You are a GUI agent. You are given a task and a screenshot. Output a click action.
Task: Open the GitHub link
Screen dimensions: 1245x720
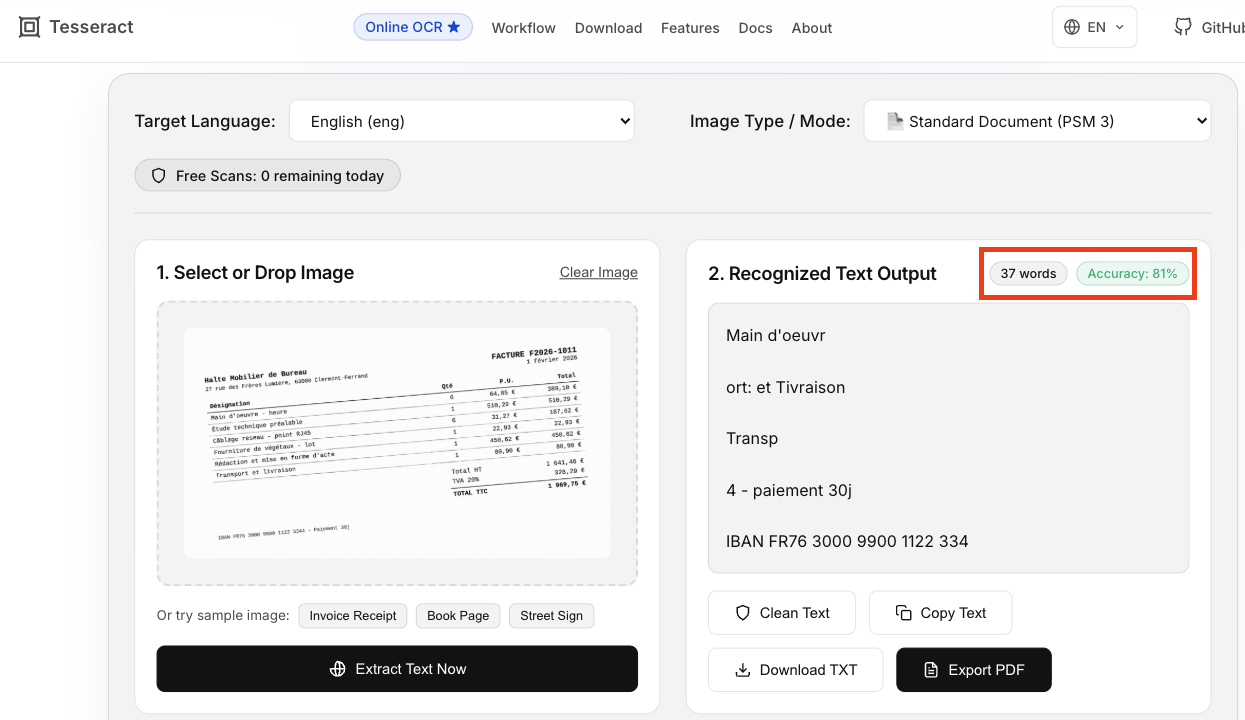click(x=1210, y=27)
